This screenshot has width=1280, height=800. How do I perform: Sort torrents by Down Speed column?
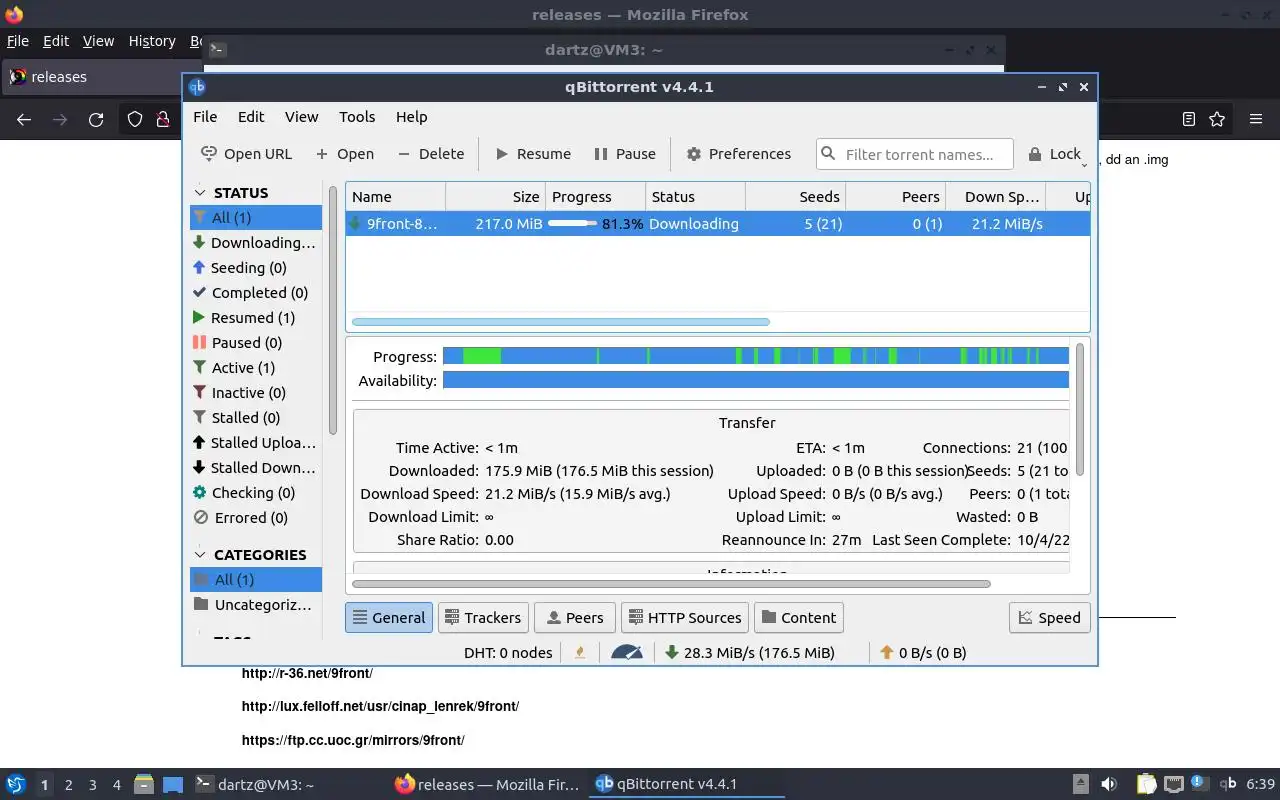pyautogui.click(x=995, y=196)
